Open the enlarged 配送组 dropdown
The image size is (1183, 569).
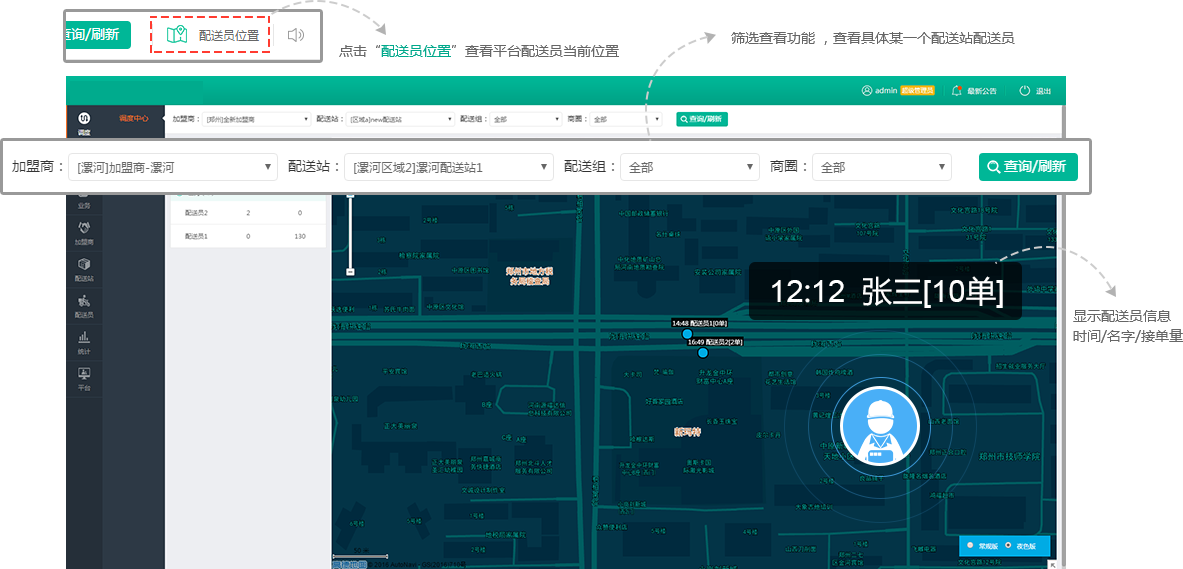point(689,167)
